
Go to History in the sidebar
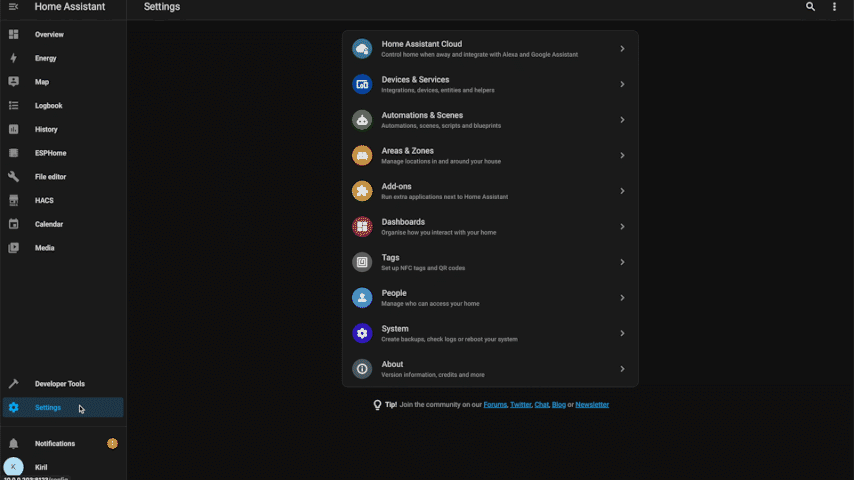coord(63,129)
